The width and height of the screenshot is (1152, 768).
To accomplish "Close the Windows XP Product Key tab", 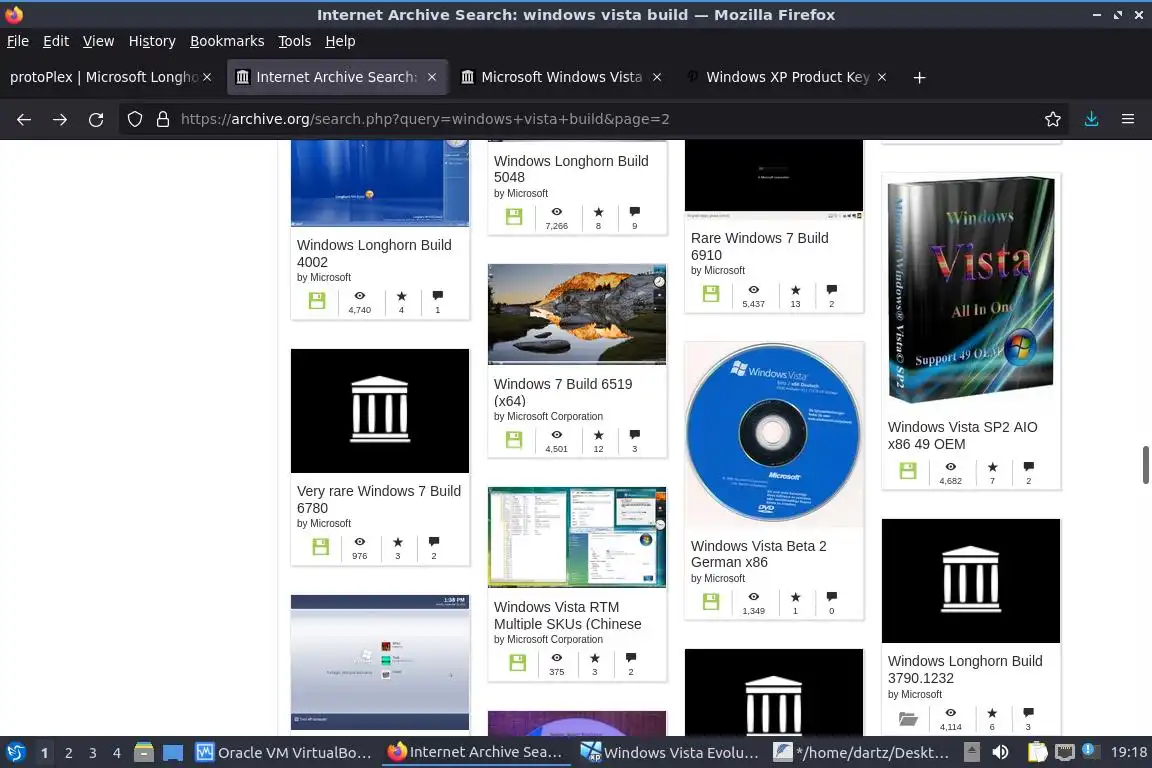I will click(x=882, y=77).
